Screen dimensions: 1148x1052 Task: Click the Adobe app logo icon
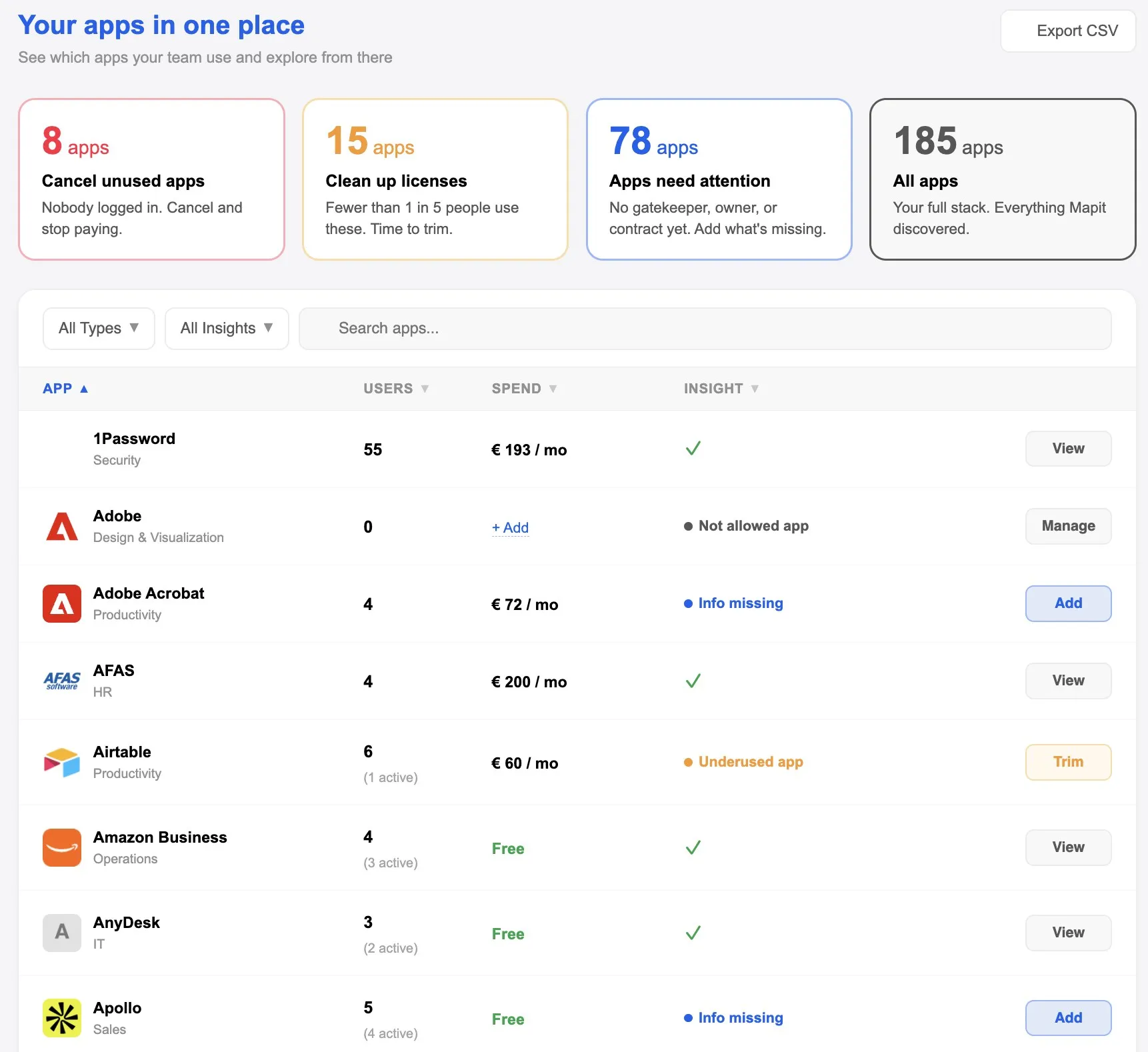click(x=62, y=527)
